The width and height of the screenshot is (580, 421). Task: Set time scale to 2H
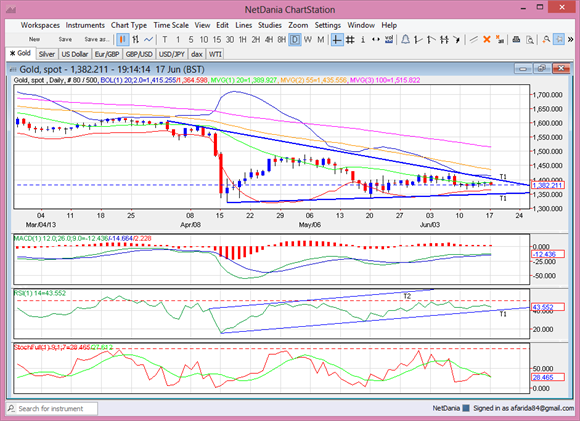[x=256, y=40]
